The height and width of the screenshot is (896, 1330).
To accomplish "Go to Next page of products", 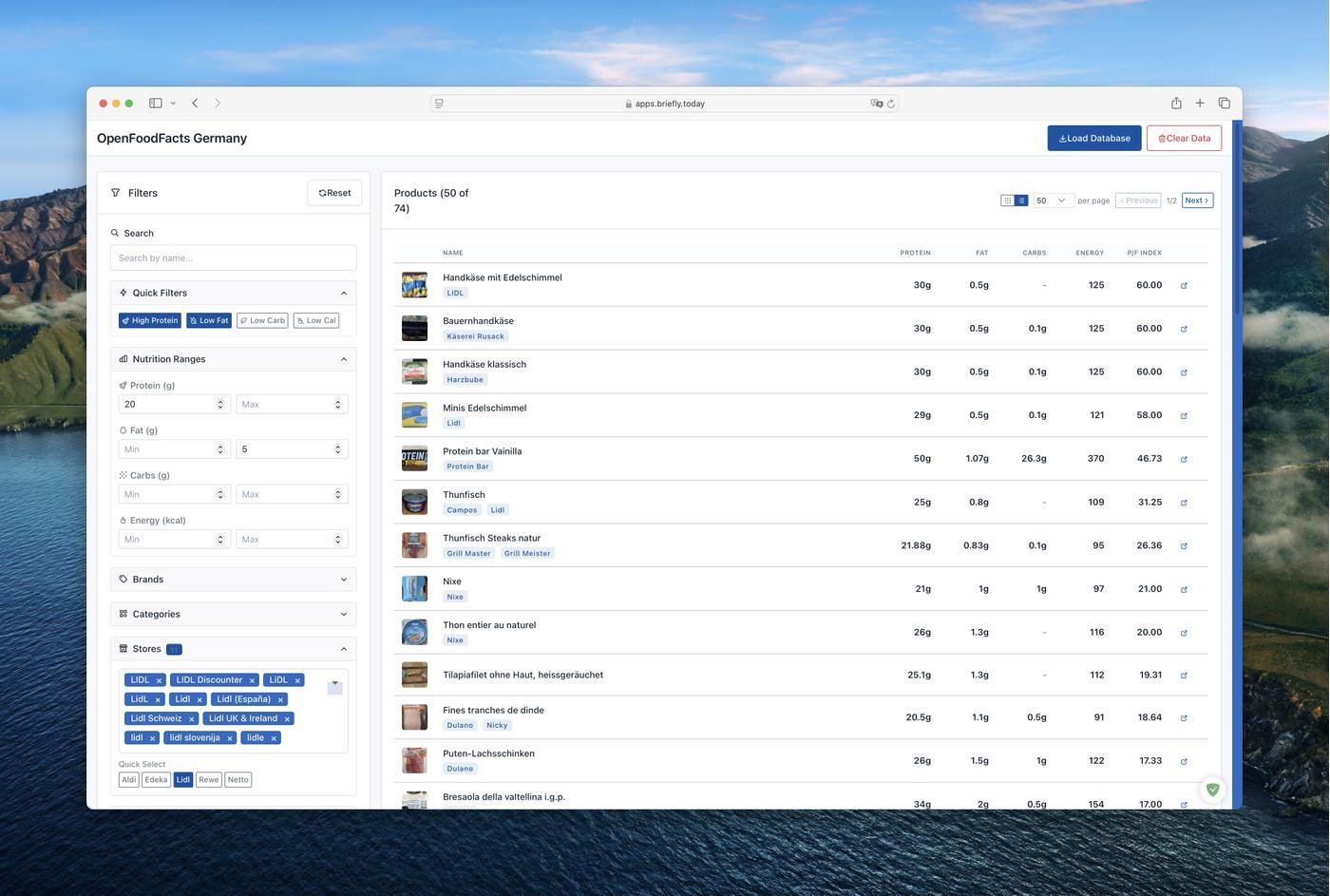I will click(x=1197, y=200).
